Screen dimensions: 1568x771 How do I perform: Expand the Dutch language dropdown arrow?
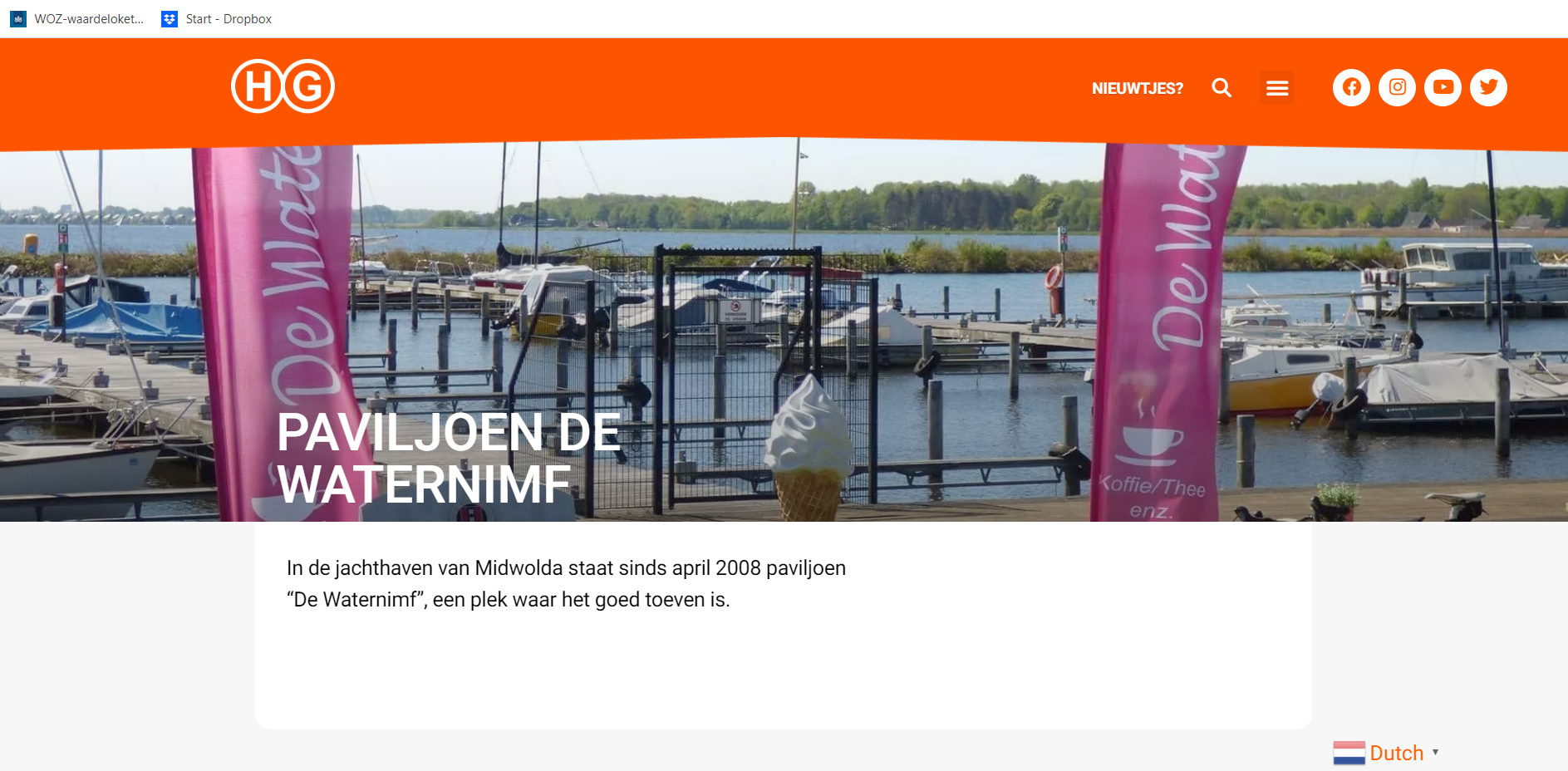(x=1435, y=752)
